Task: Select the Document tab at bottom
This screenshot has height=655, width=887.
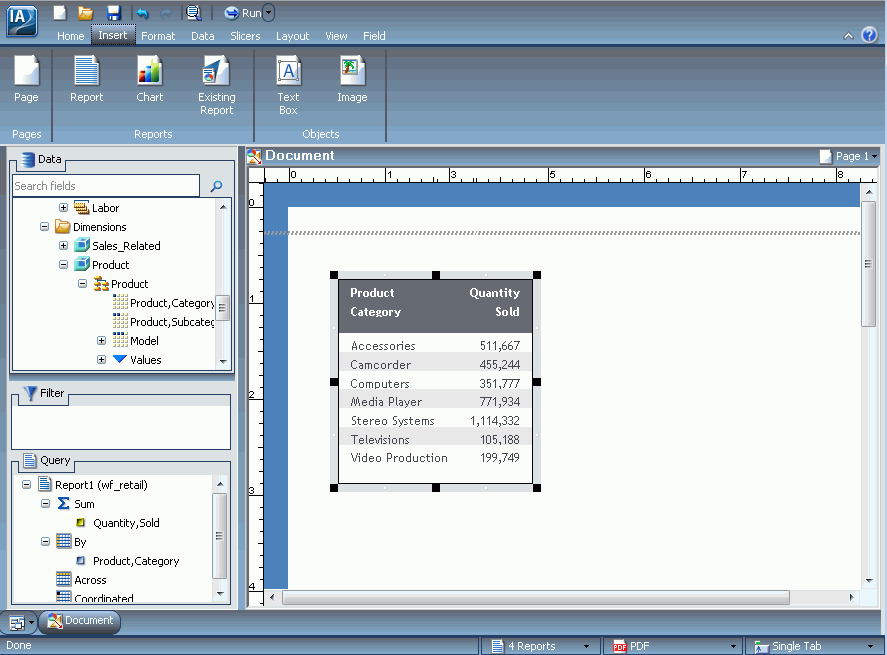Action: (80, 620)
